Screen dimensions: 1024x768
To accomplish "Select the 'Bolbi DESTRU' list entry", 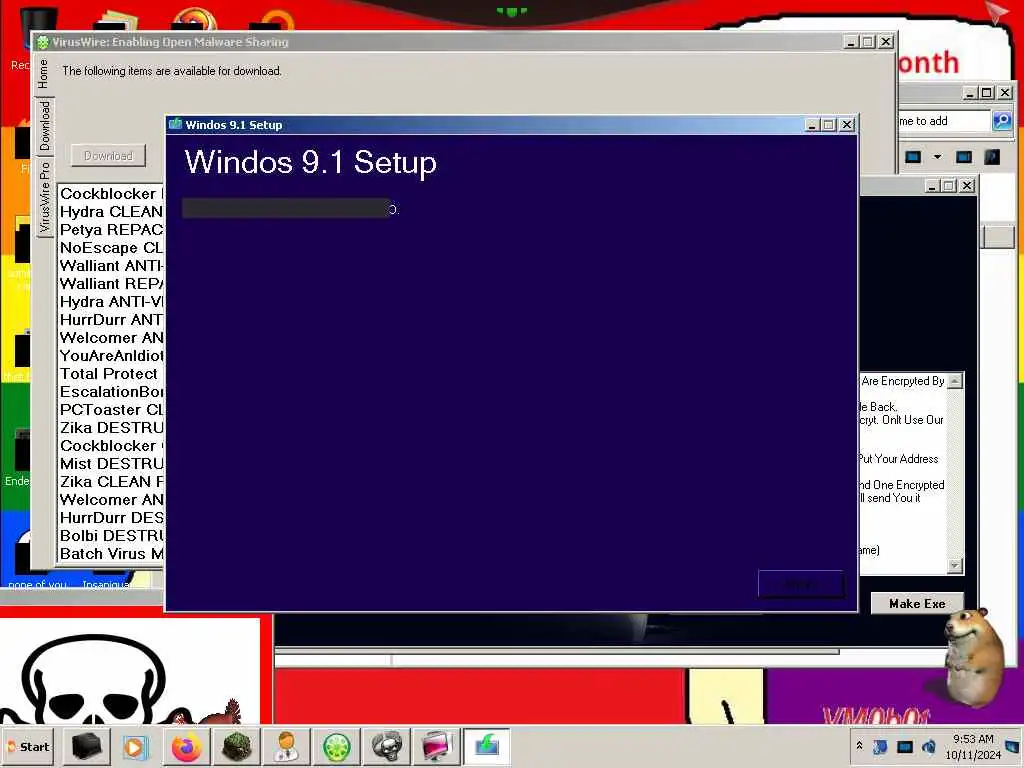I will (x=111, y=536).
